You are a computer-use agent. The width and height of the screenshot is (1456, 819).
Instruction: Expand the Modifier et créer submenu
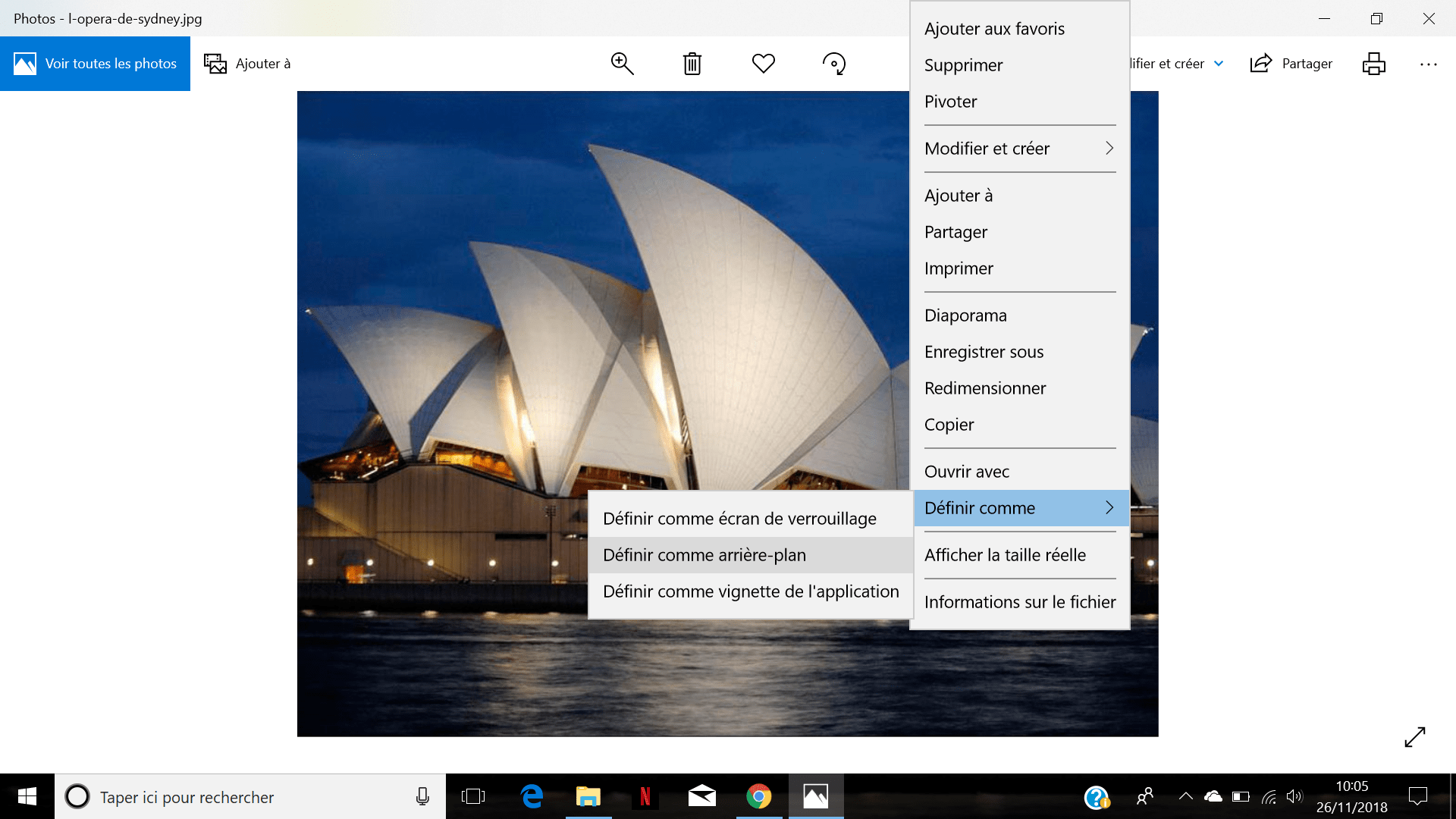[1019, 149]
